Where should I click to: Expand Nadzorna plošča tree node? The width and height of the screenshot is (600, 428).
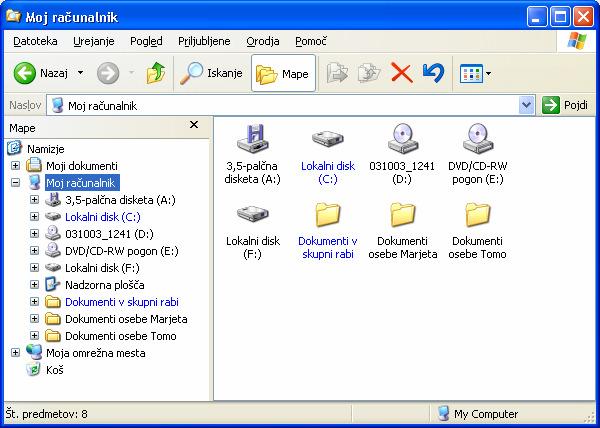(34, 285)
